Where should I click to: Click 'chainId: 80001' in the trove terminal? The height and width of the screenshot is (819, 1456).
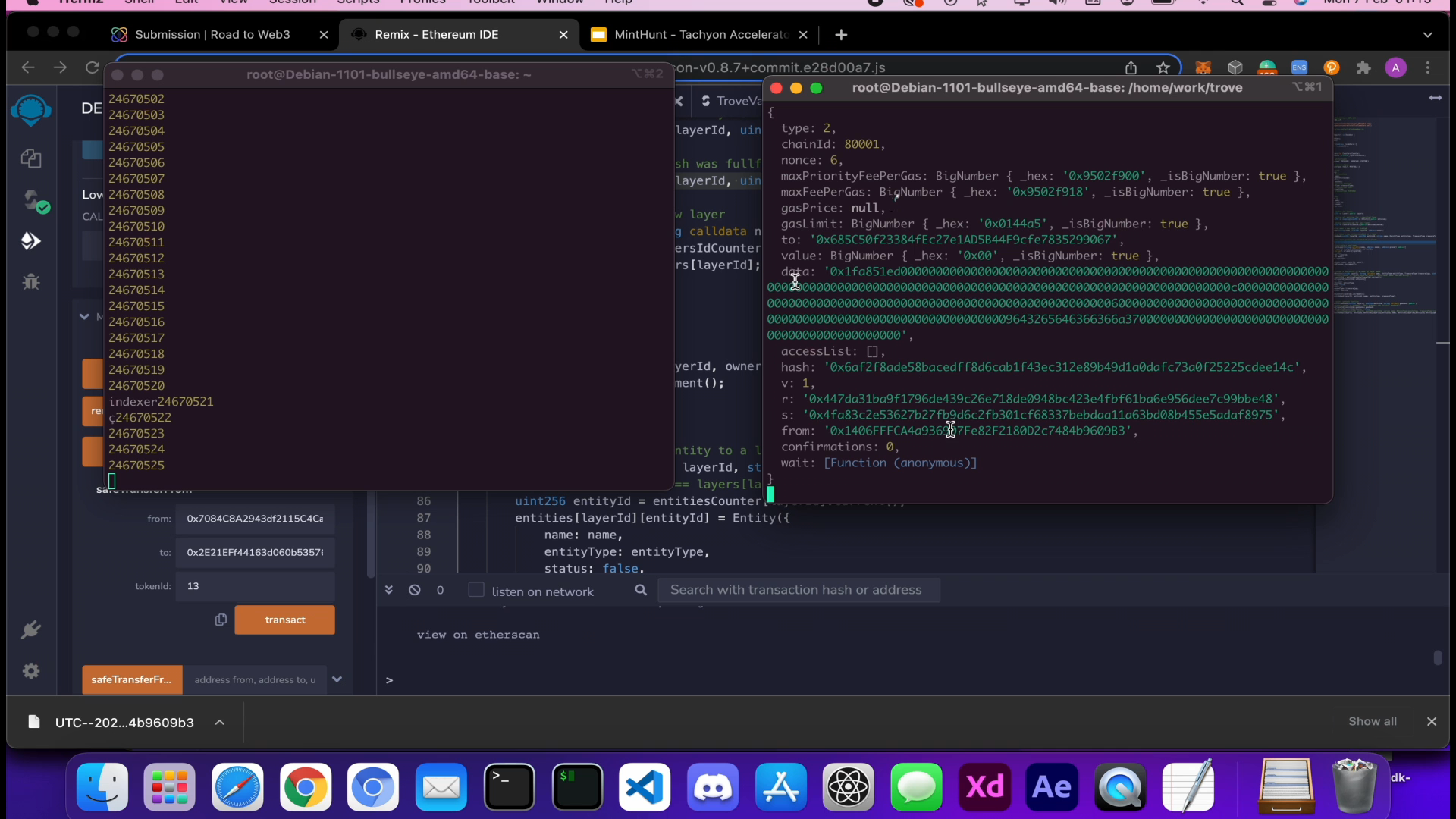833,144
